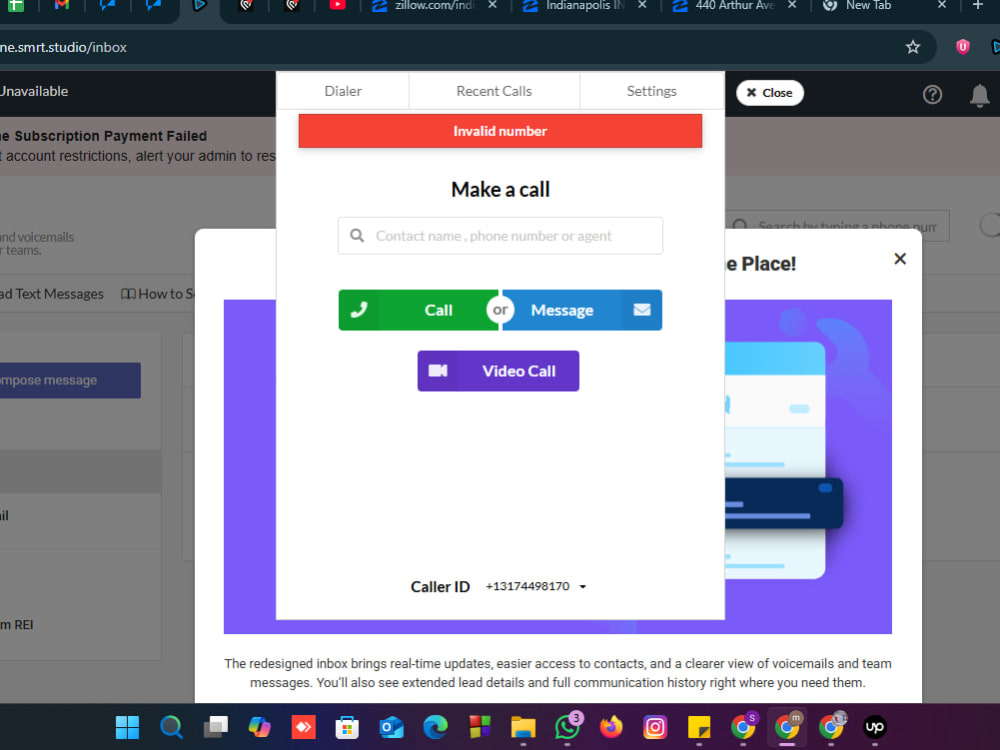The image size is (1000, 750).
Task: Click the Compose message button in the inbox
Action: pyautogui.click(x=70, y=380)
